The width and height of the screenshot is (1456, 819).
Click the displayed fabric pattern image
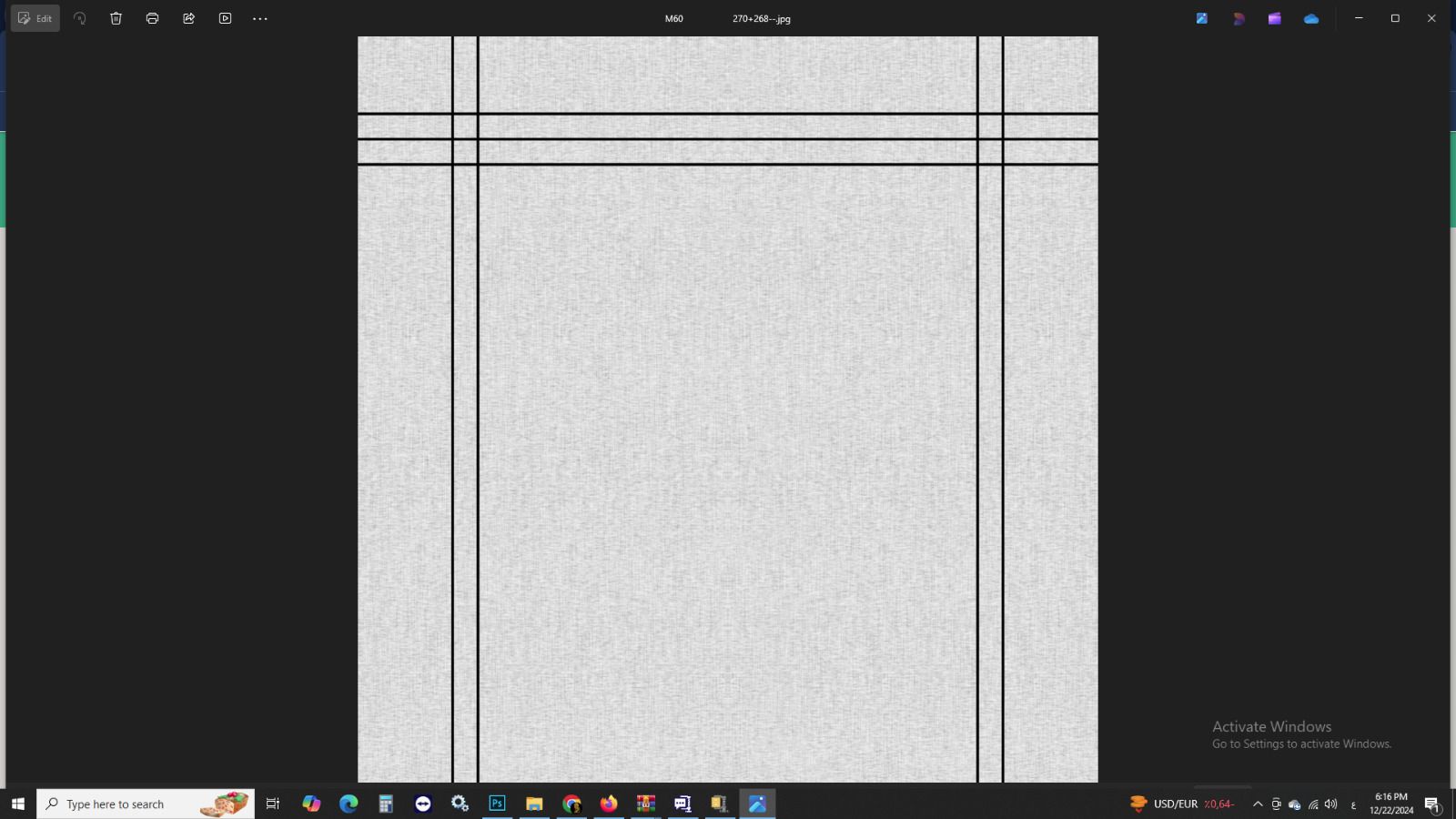(x=727, y=455)
